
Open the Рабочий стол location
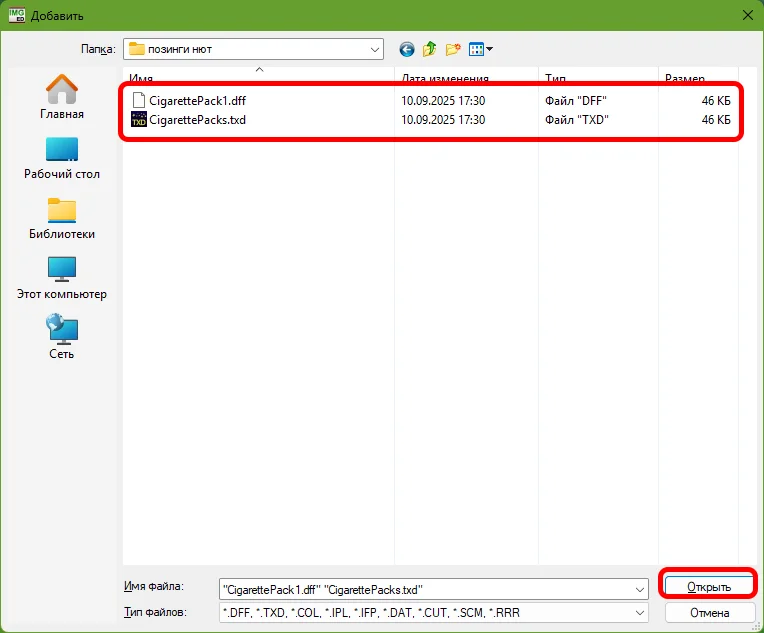pos(62,158)
